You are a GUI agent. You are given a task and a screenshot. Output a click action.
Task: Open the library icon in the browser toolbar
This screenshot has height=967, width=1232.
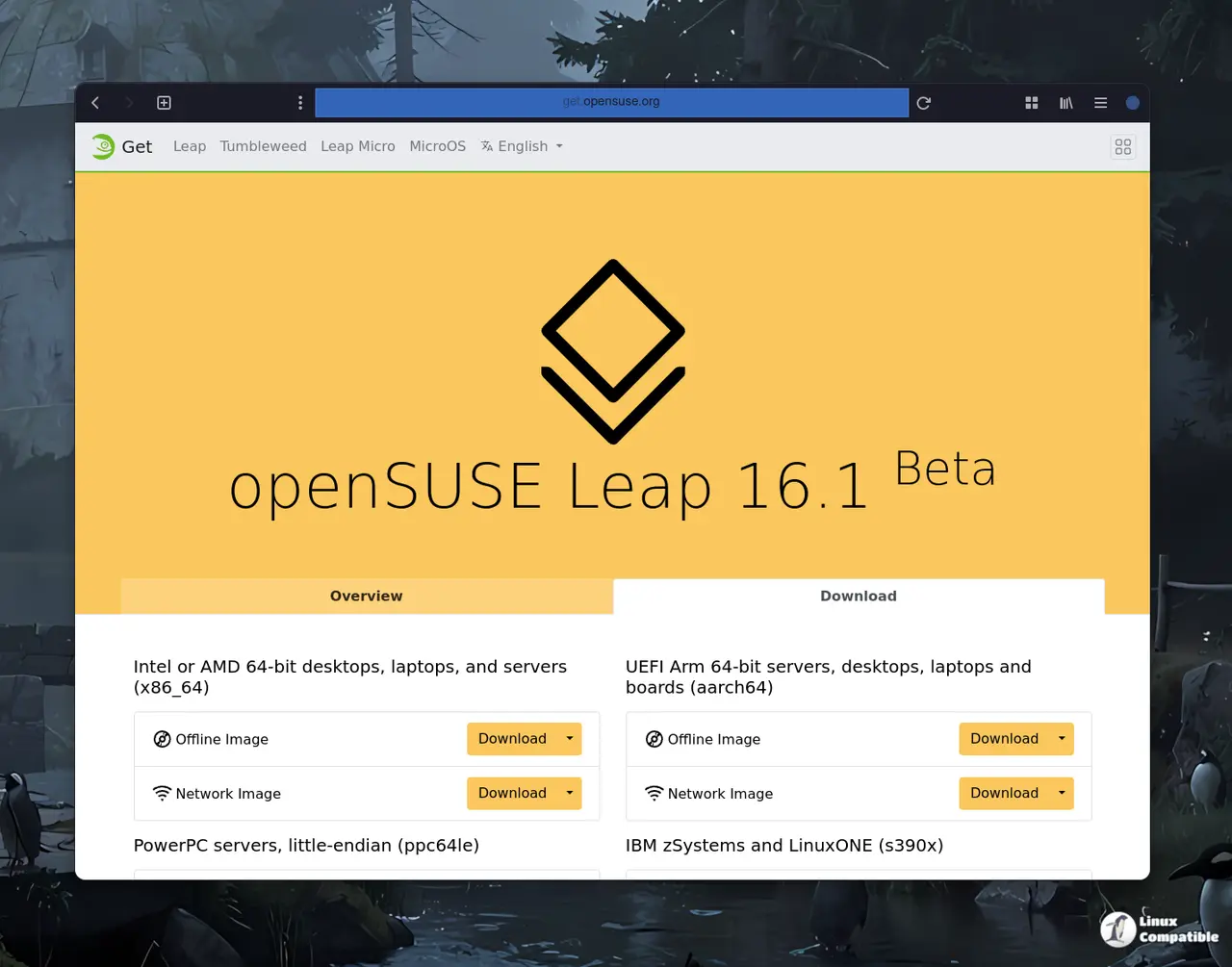click(1066, 103)
